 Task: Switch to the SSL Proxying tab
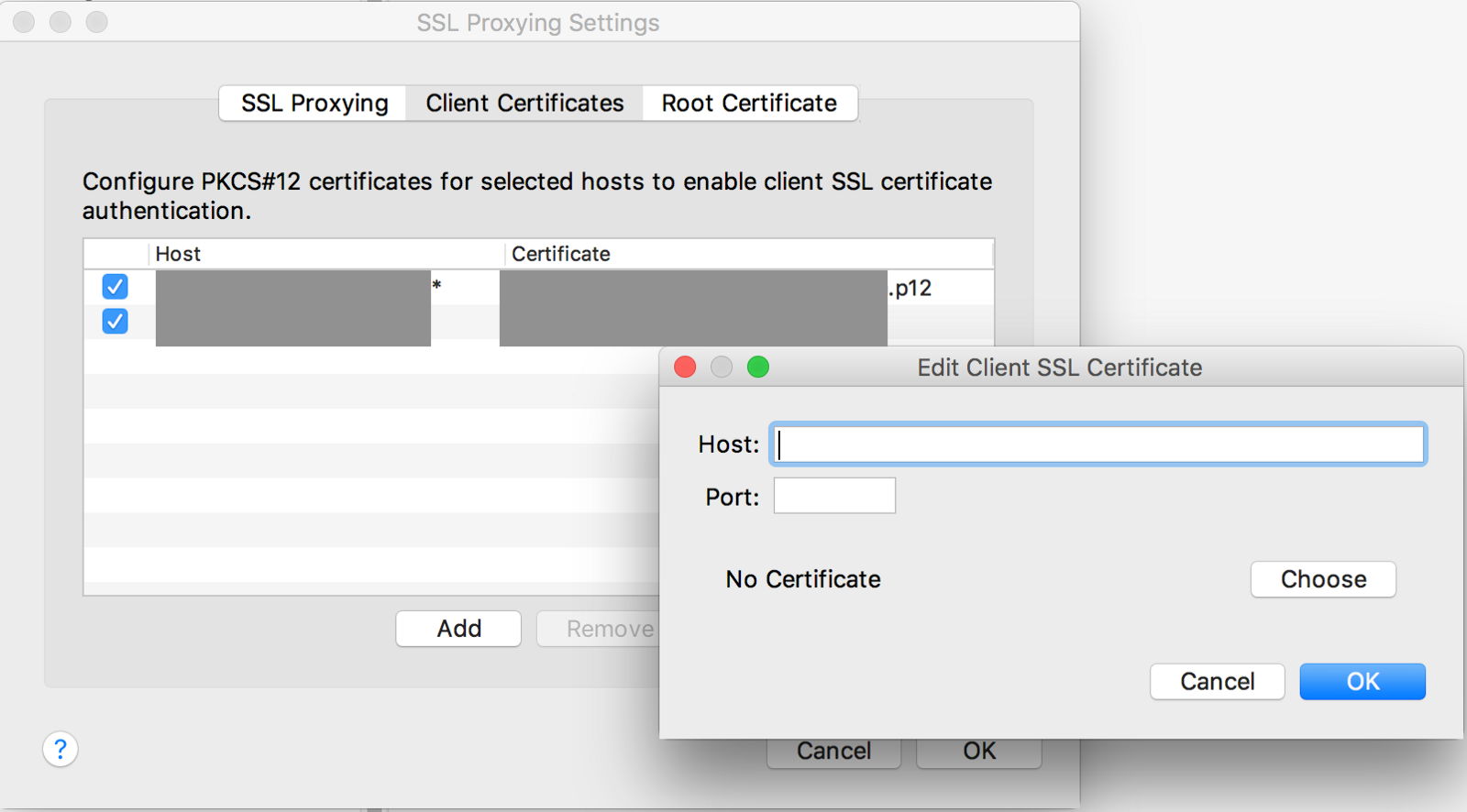(x=314, y=103)
